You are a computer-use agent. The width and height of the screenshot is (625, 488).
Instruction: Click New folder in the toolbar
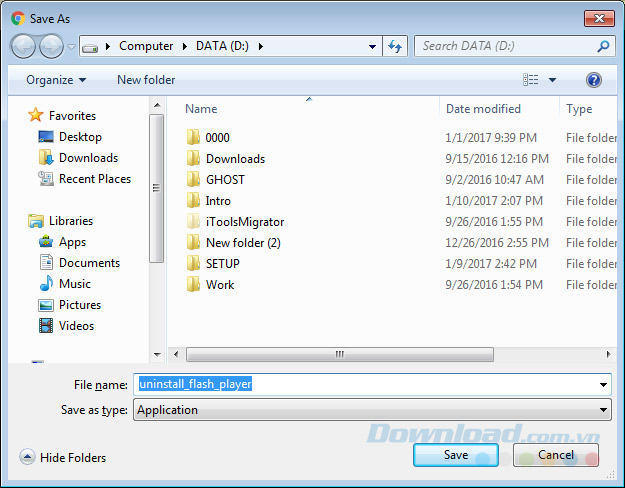146,80
